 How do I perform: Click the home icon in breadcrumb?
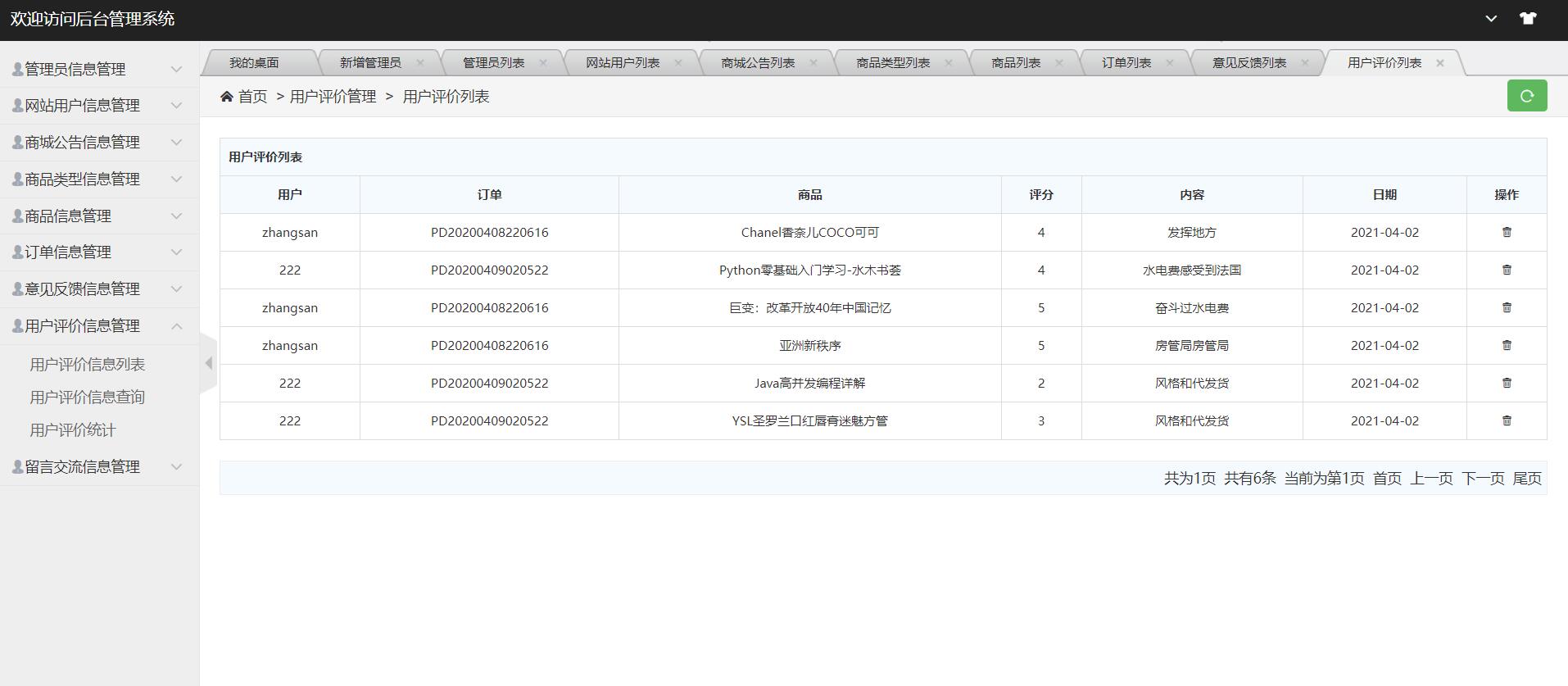tap(227, 97)
